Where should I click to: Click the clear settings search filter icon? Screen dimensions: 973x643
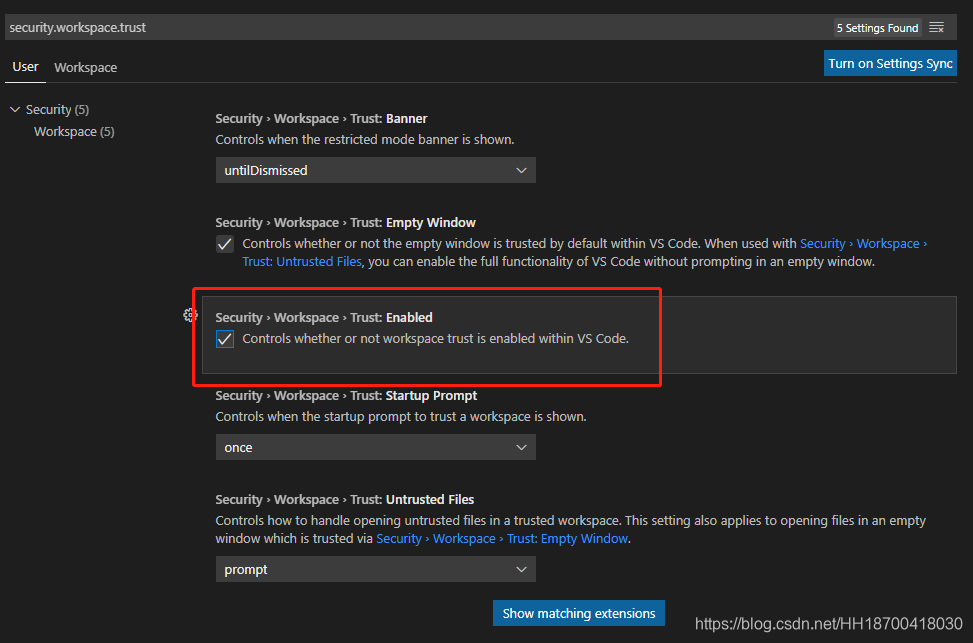936,27
